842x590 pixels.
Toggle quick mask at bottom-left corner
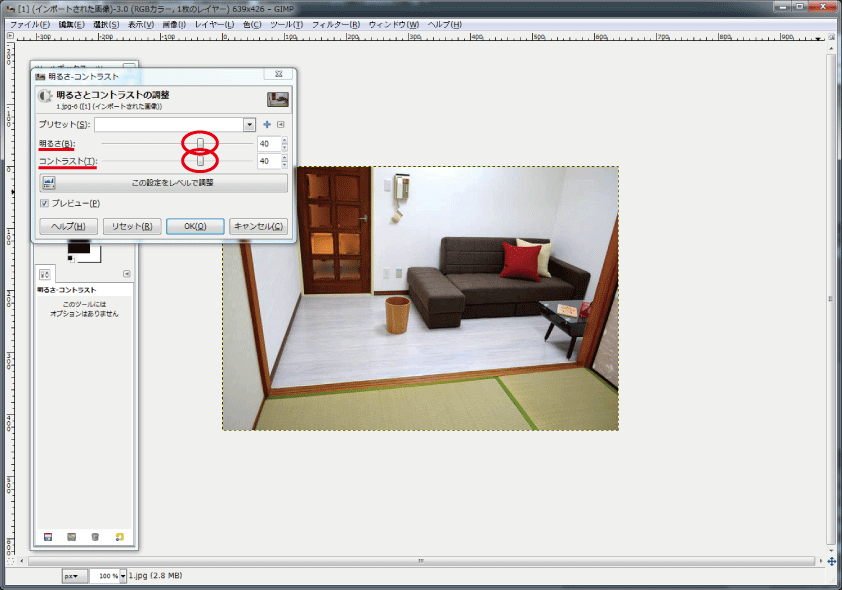(x=10, y=561)
